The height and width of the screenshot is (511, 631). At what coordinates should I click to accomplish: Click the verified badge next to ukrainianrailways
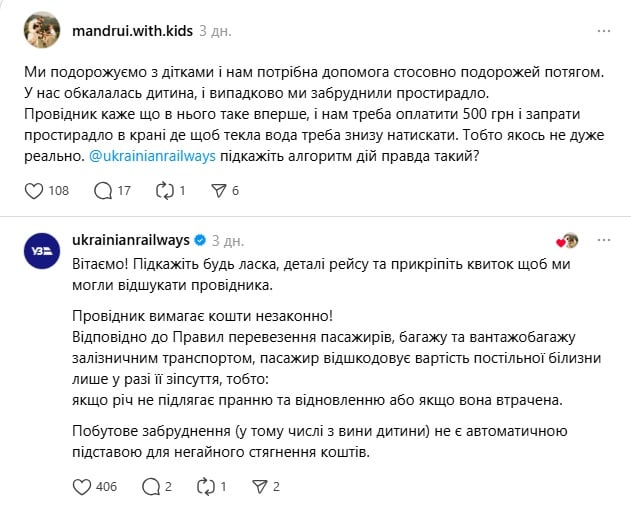click(x=200, y=241)
